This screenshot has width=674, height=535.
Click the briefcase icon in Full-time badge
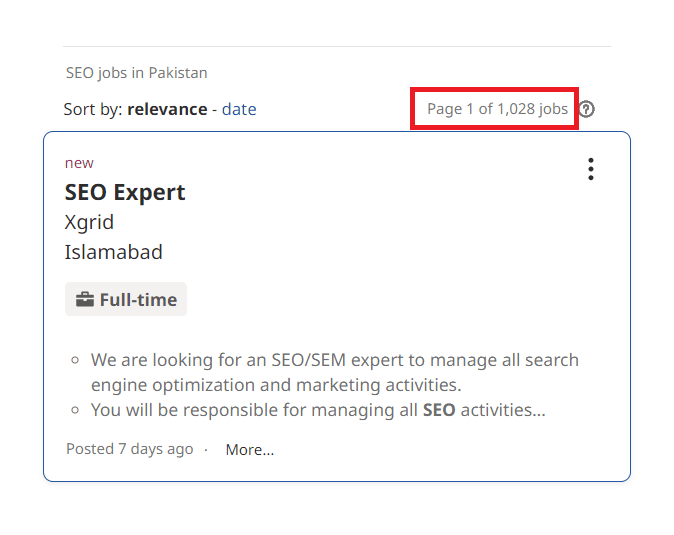(x=85, y=300)
